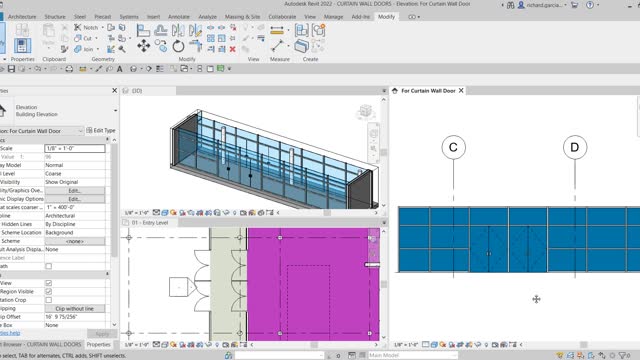The width and height of the screenshot is (640, 360).
Task: Click the Color Scheme none button
Action: point(75,241)
